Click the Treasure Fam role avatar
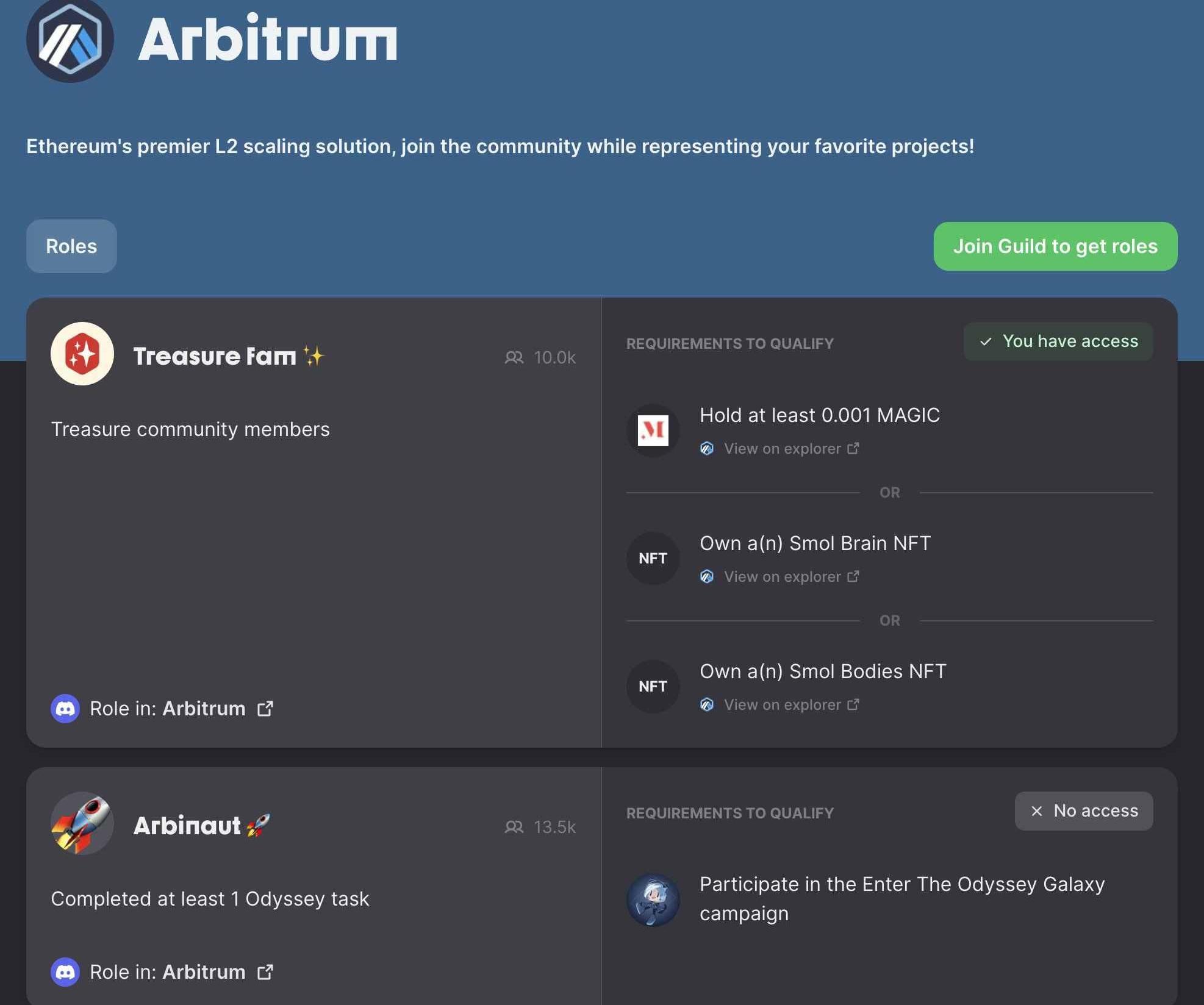This screenshot has height=1005, width=1204. [x=82, y=354]
